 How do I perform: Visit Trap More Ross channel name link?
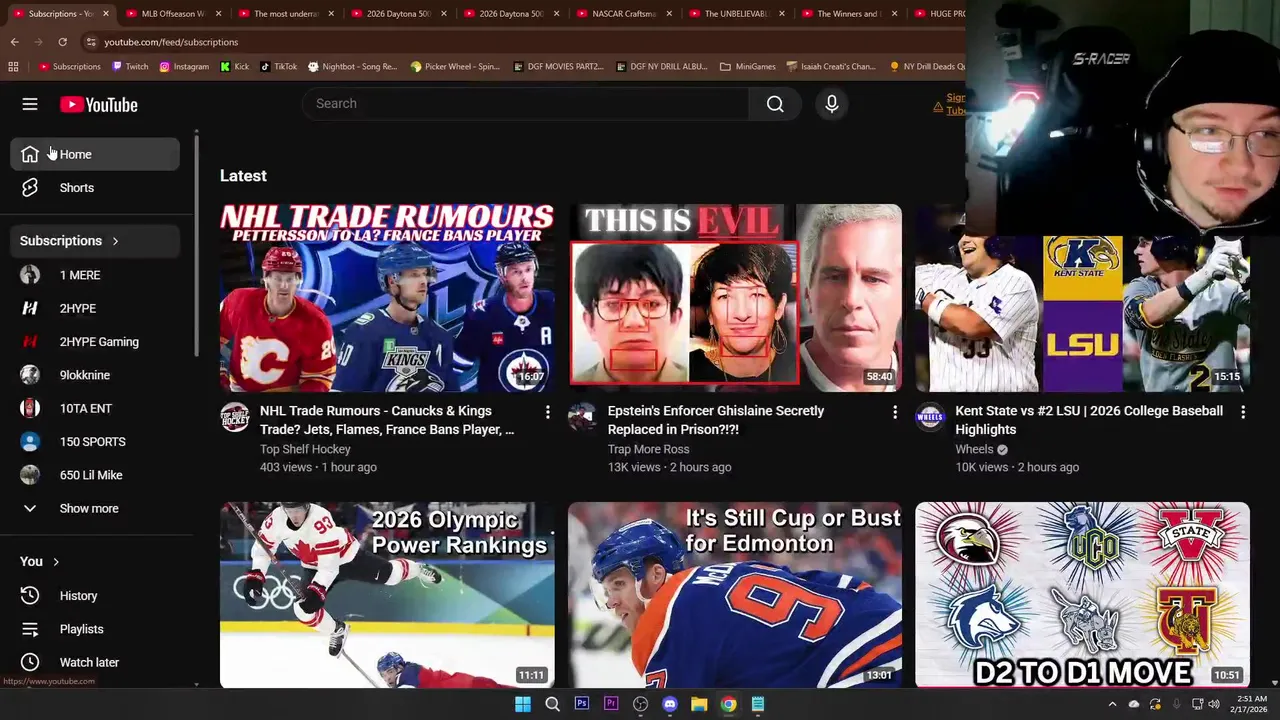648,449
